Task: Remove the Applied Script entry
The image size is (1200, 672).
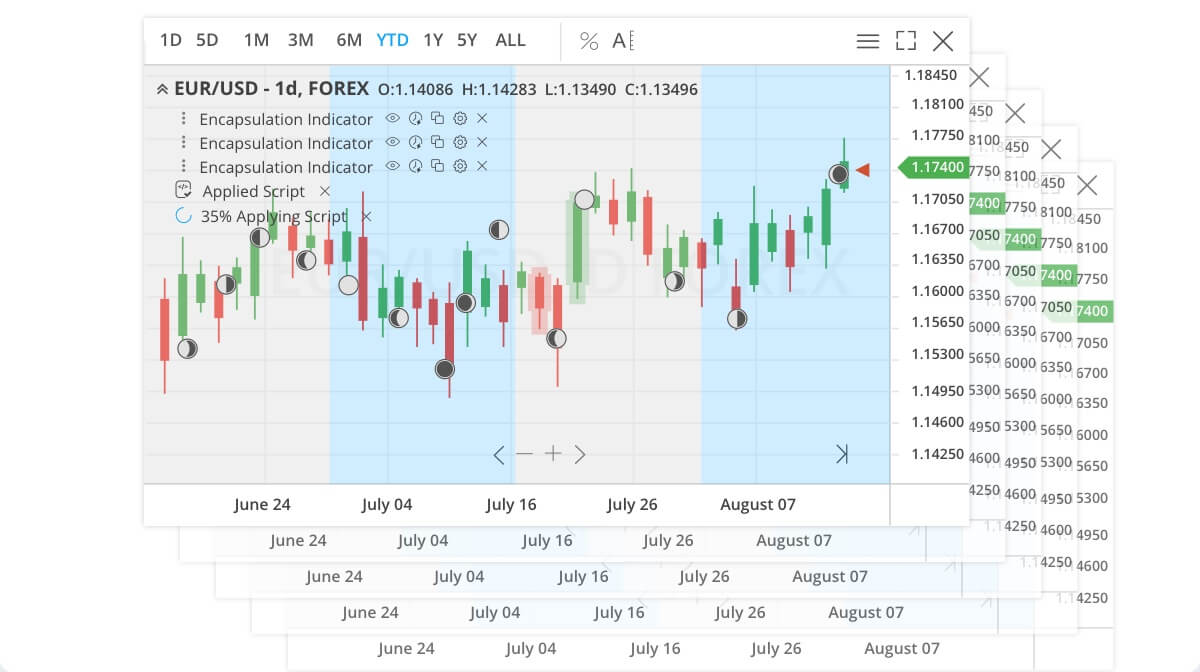Action: pyautogui.click(x=324, y=191)
